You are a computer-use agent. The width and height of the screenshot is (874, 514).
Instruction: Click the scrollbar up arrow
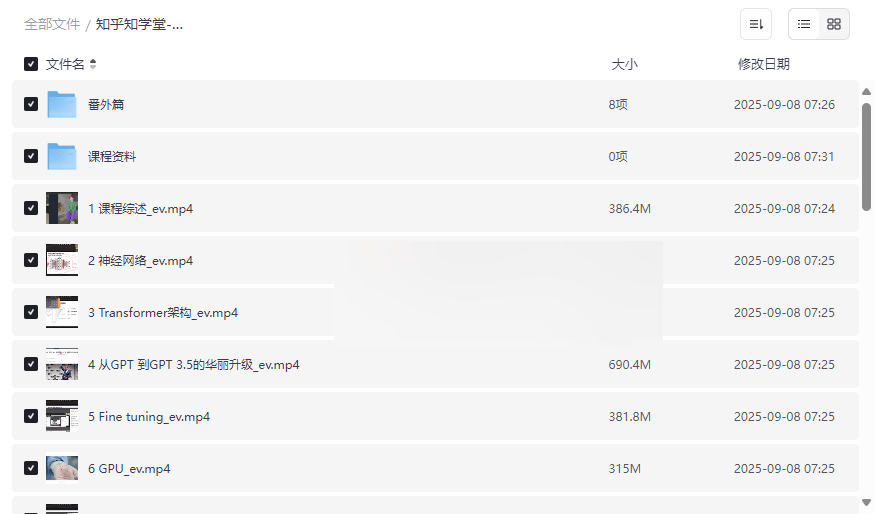click(x=866, y=92)
